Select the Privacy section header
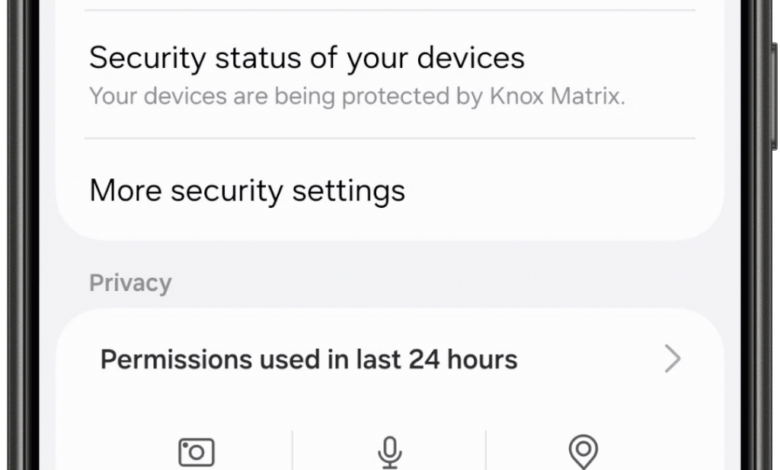 point(130,283)
